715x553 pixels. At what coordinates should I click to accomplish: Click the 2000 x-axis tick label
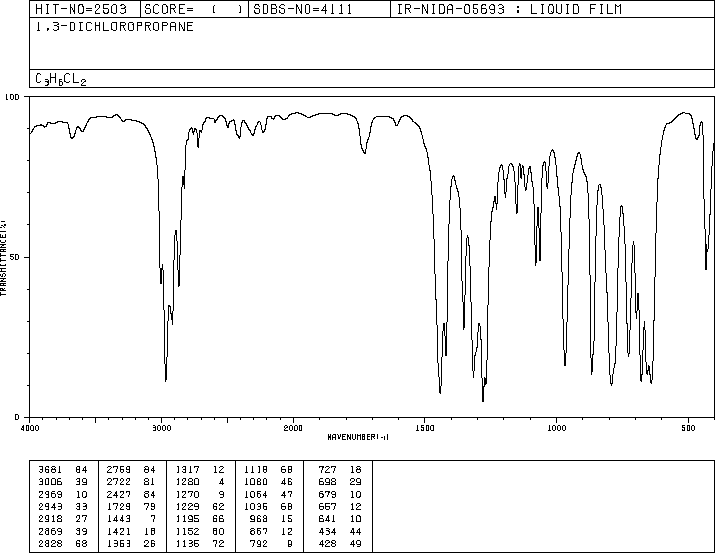293,428
